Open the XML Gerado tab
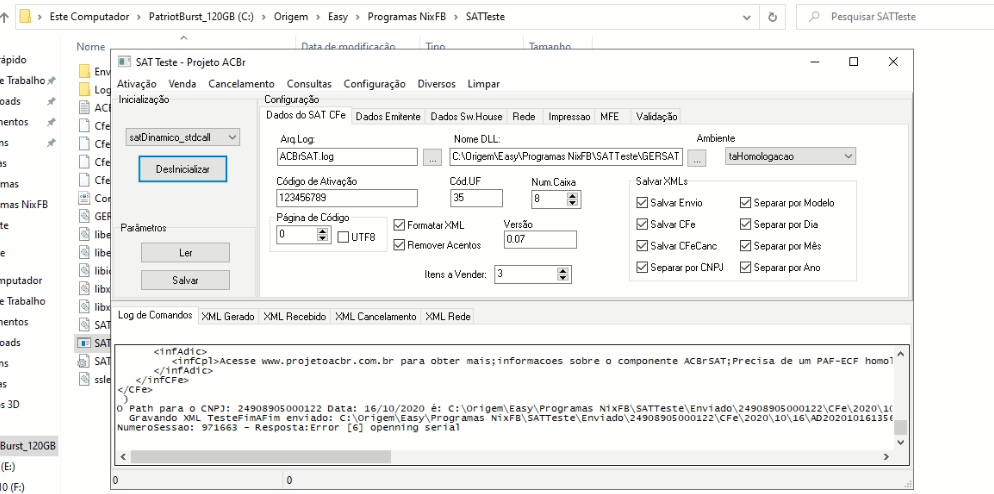 (x=228, y=316)
